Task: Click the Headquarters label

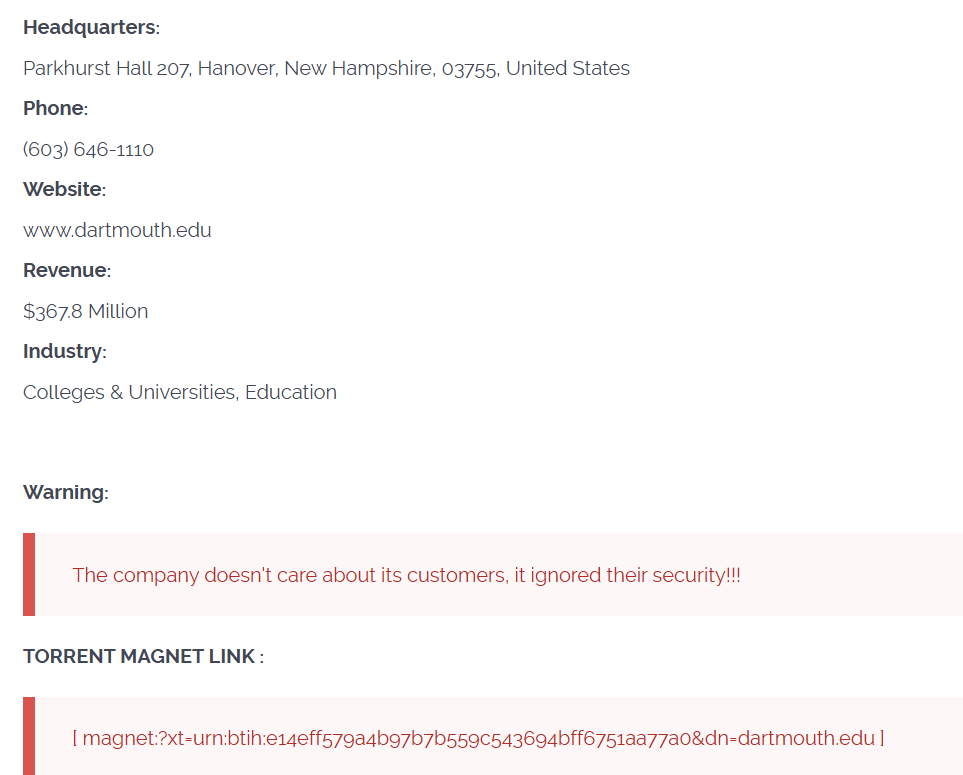Action: click(90, 27)
